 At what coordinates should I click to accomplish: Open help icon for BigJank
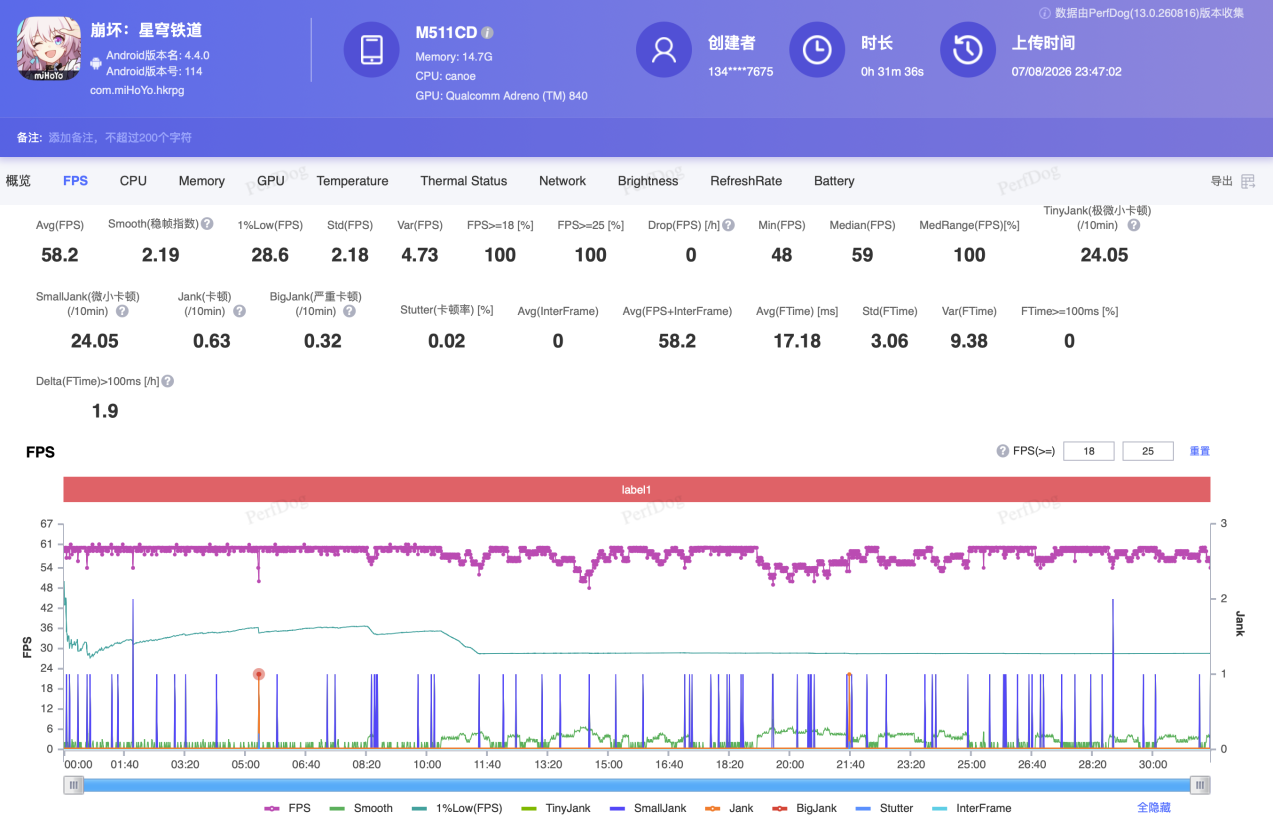[349, 311]
